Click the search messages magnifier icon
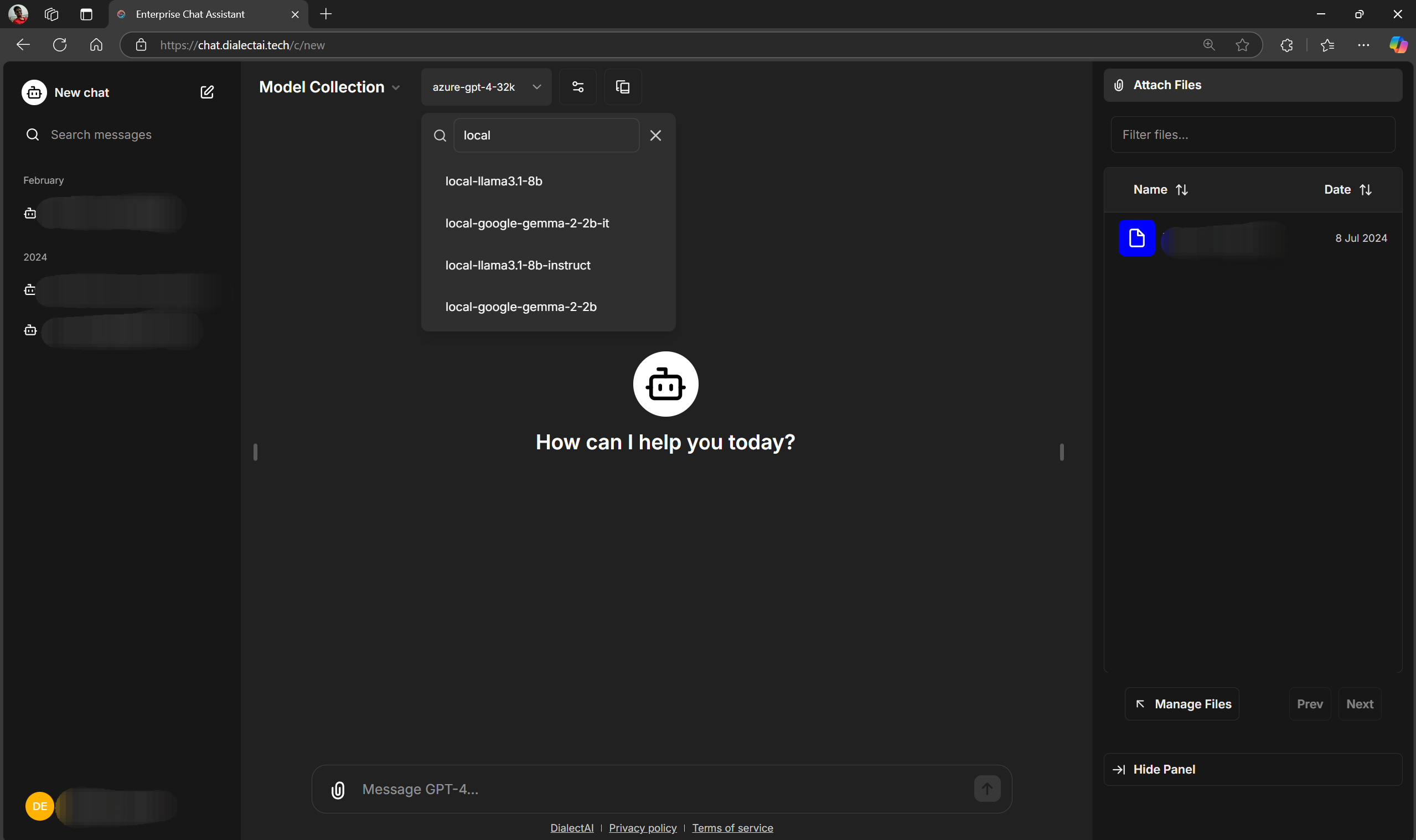Viewport: 1416px width, 840px height. point(33,134)
